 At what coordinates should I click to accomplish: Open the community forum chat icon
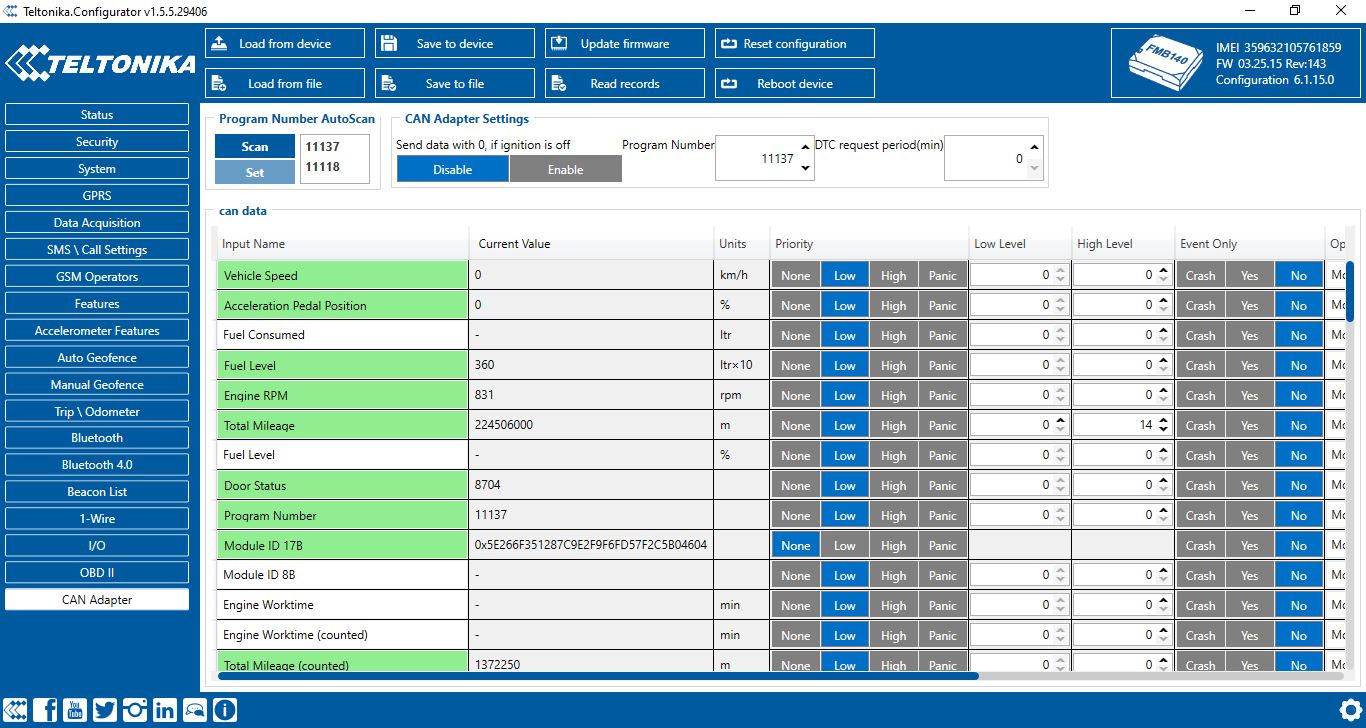(x=195, y=710)
